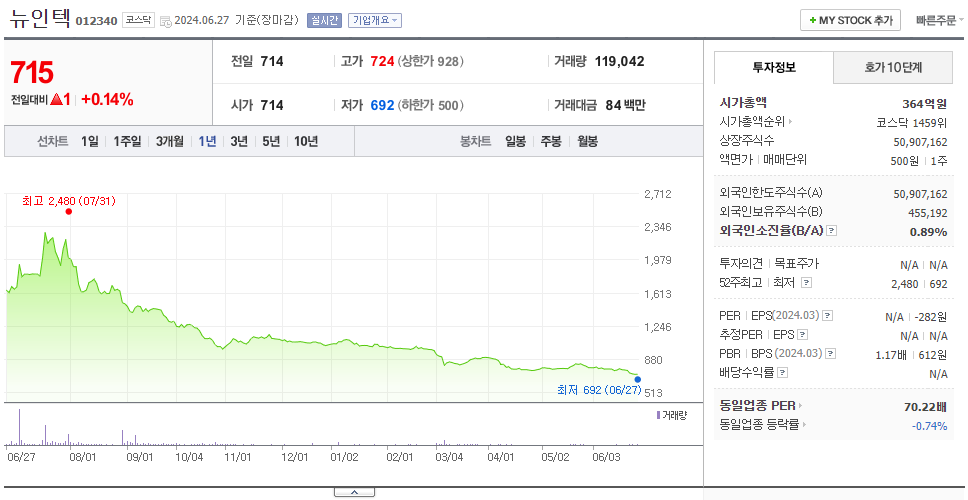Click the 거래량 legend on volume chart

(x=671, y=415)
